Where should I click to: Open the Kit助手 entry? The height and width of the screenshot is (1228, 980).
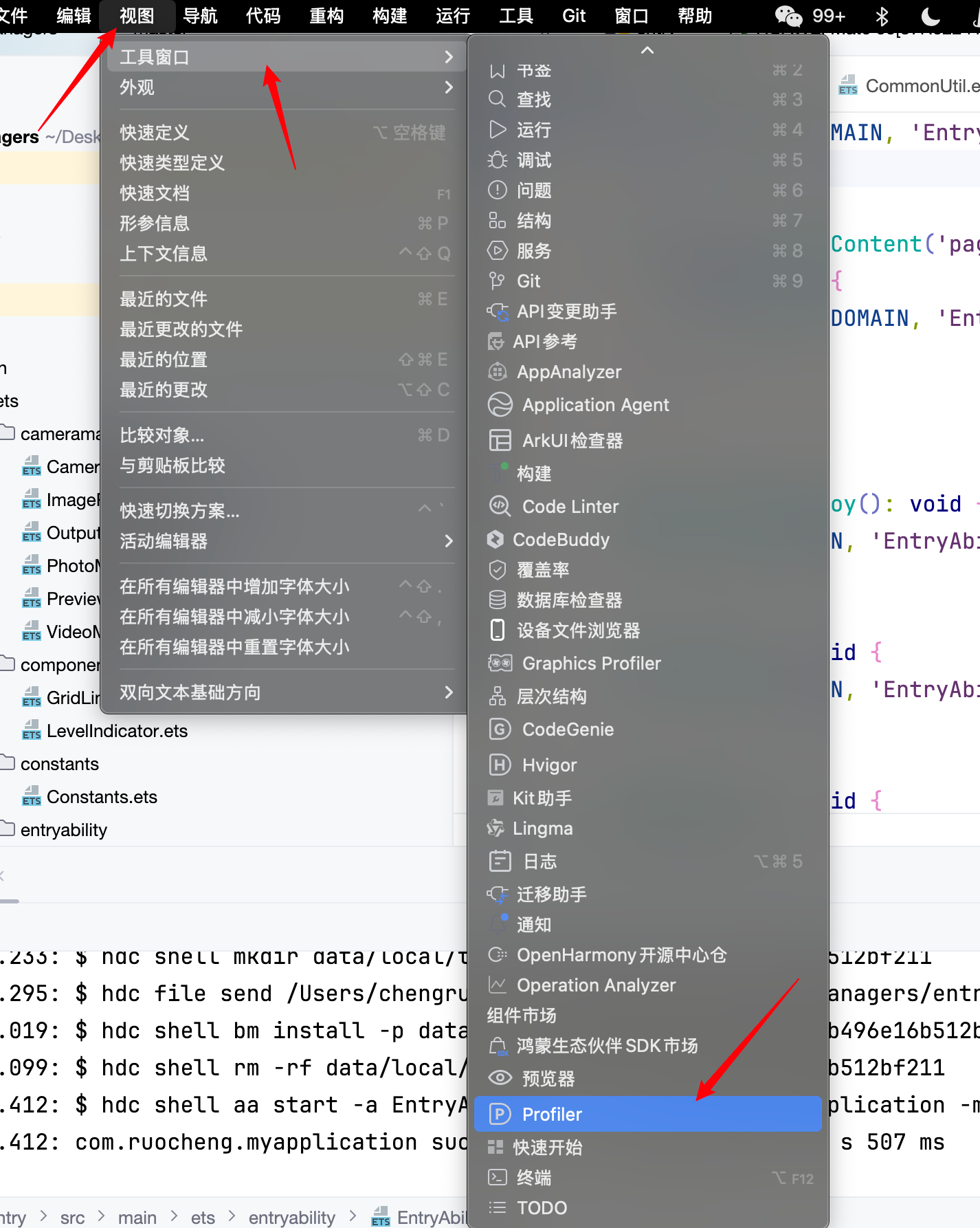tap(648, 798)
